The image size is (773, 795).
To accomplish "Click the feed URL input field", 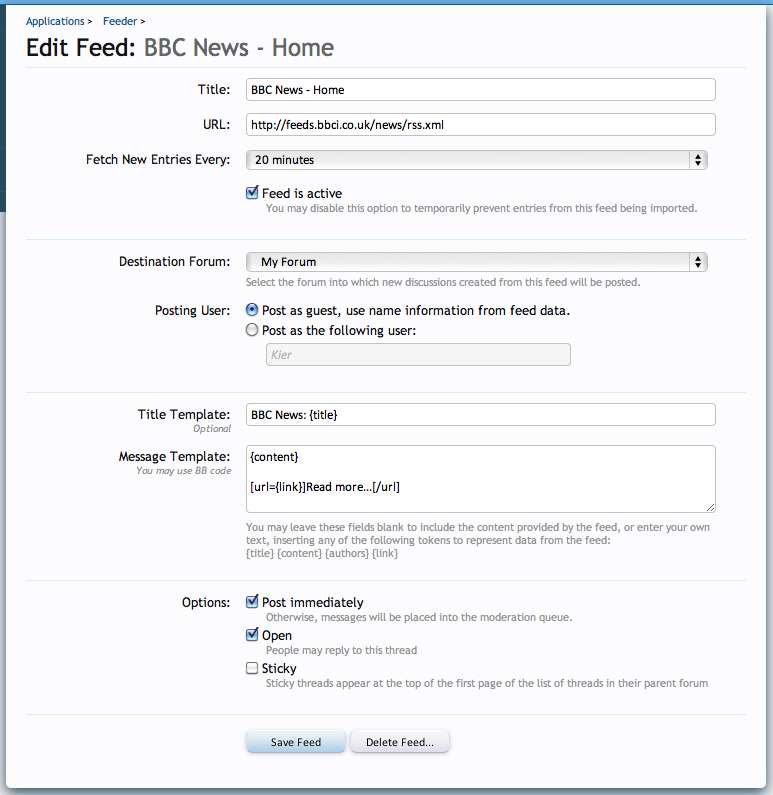I will pos(481,125).
